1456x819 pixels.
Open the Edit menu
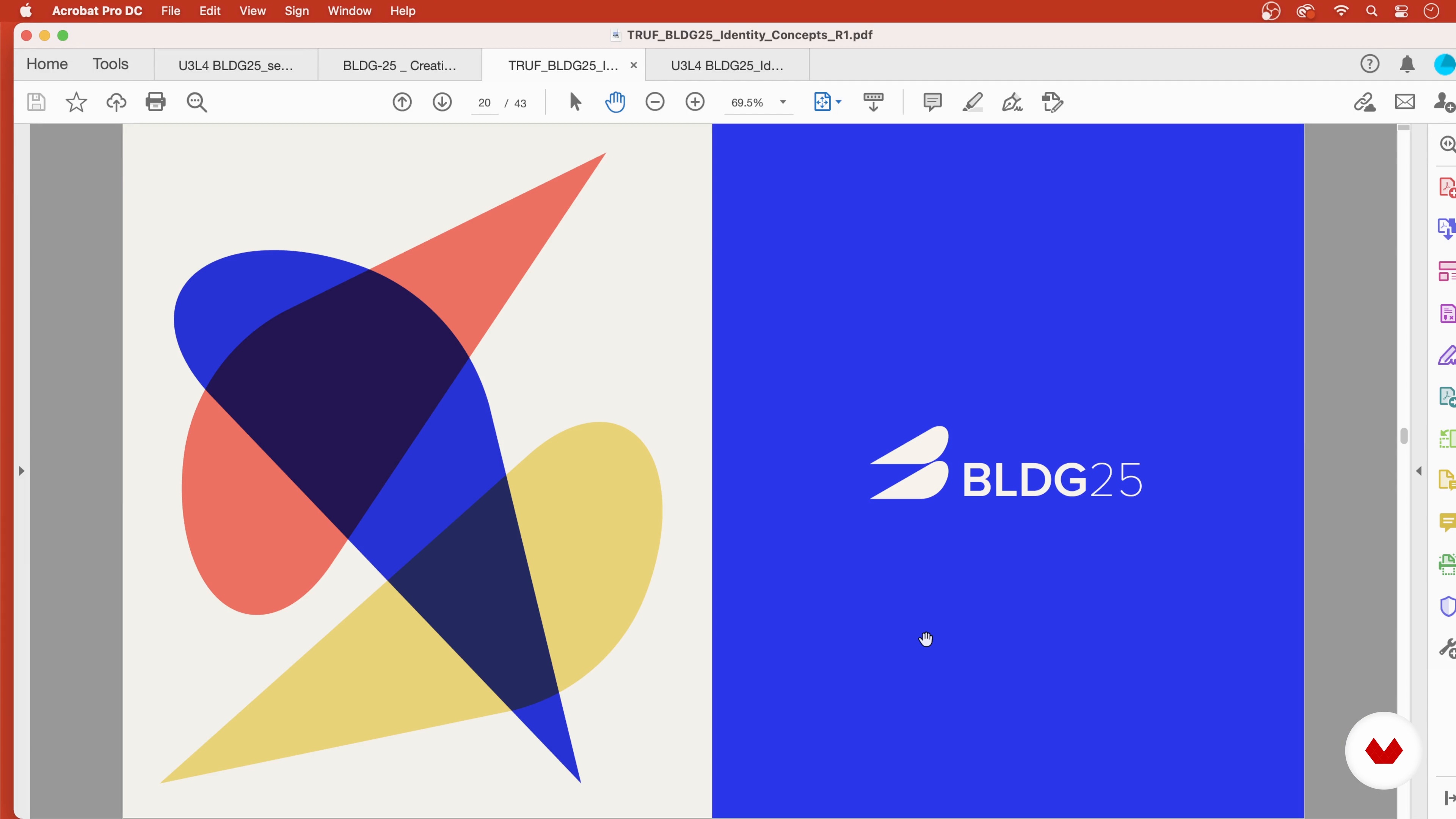click(x=210, y=11)
